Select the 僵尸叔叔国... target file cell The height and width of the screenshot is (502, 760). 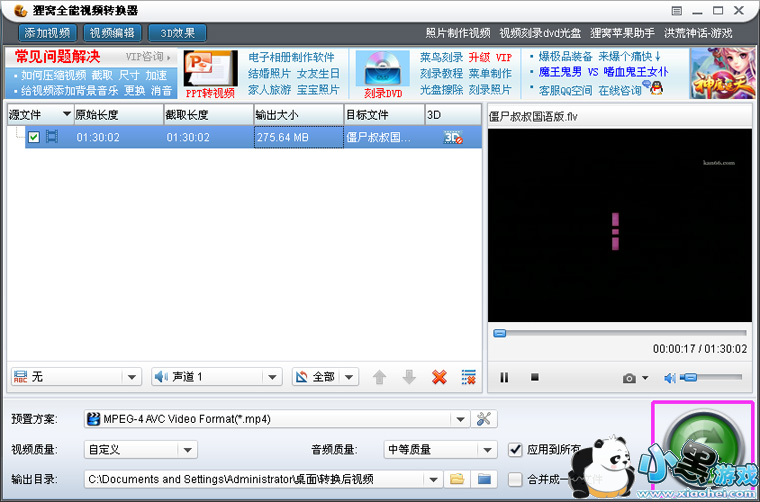pyautogui.click(x=384, y=138)
